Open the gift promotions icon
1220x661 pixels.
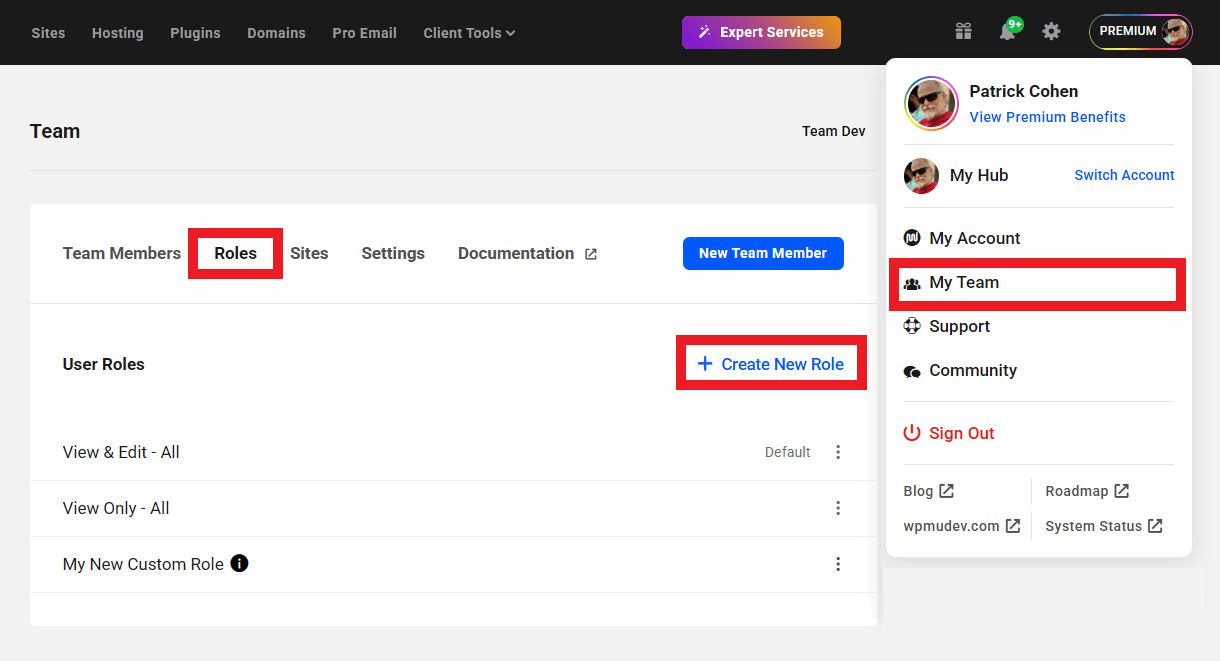pyautogui.click(x=963, y=31)
